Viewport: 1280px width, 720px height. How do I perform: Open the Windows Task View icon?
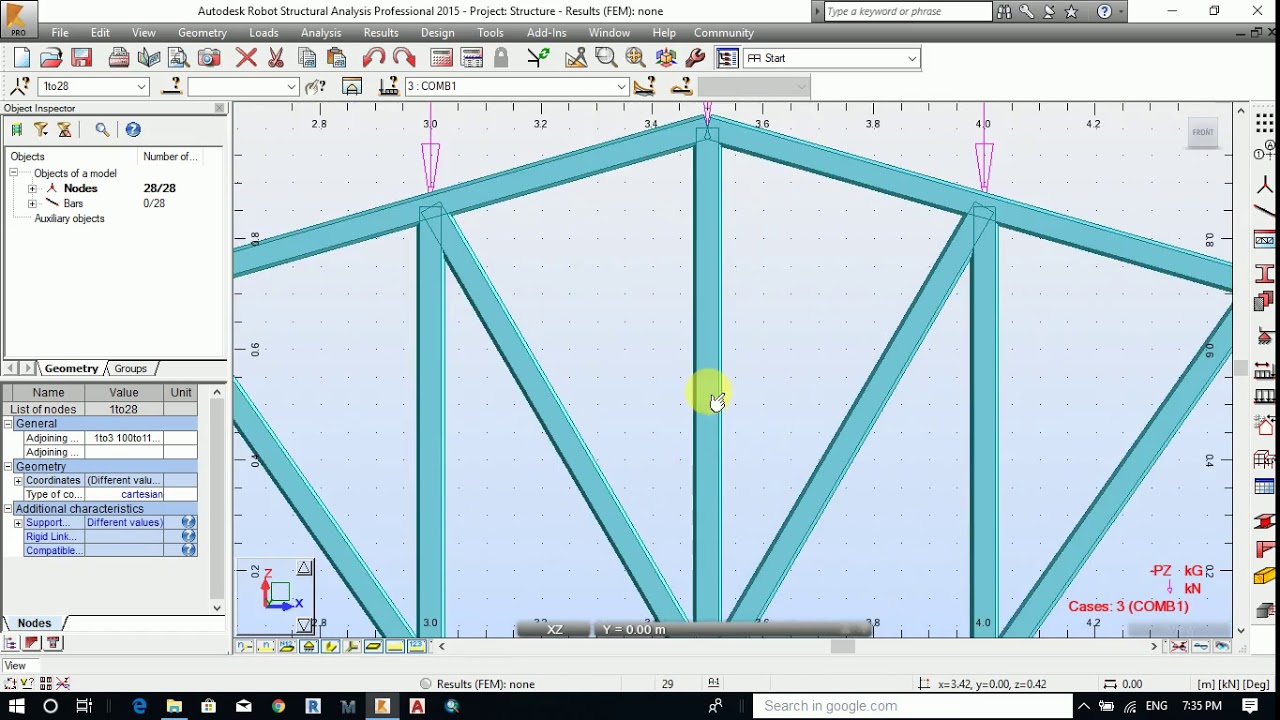(84, 706)
